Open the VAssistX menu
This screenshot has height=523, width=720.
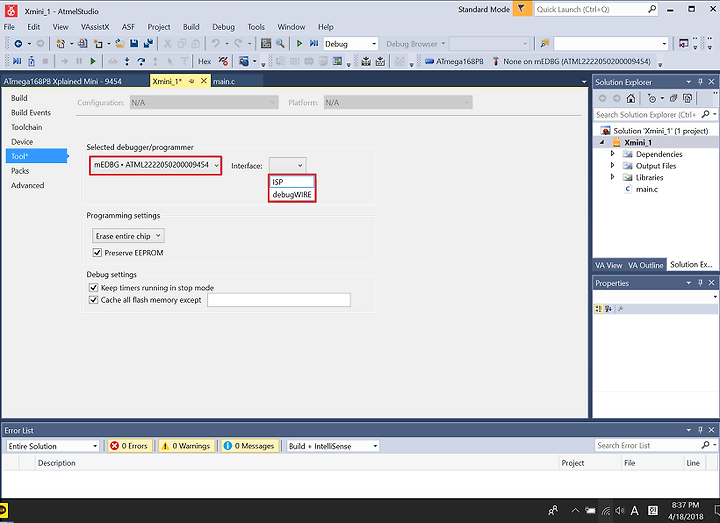(x=95, y=27)
